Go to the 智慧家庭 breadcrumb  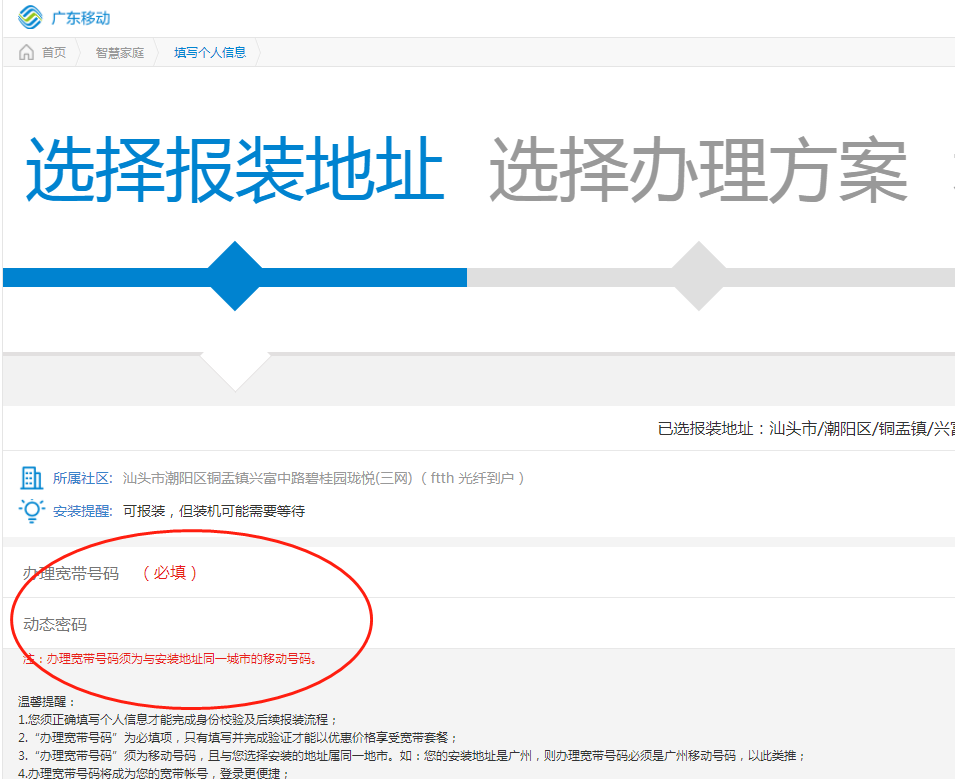coord(120,53)
